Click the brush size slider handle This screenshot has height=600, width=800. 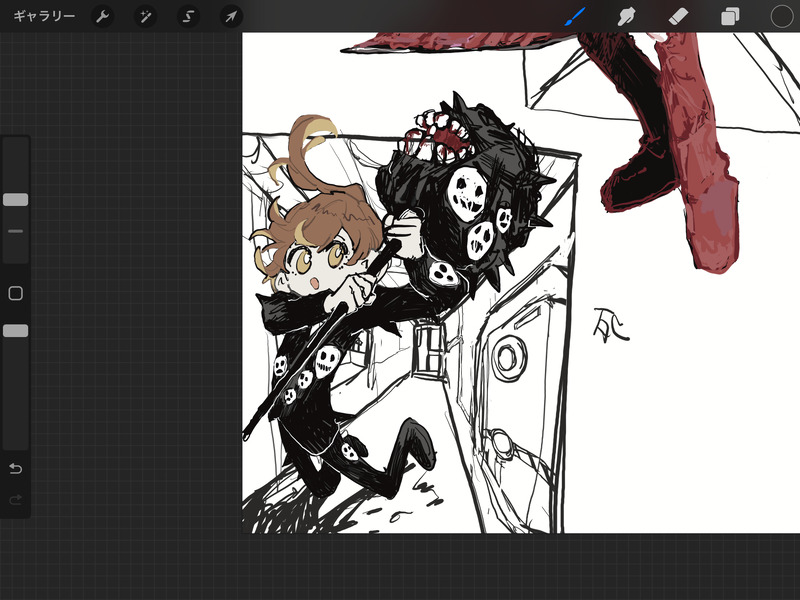tap(16, 199)
